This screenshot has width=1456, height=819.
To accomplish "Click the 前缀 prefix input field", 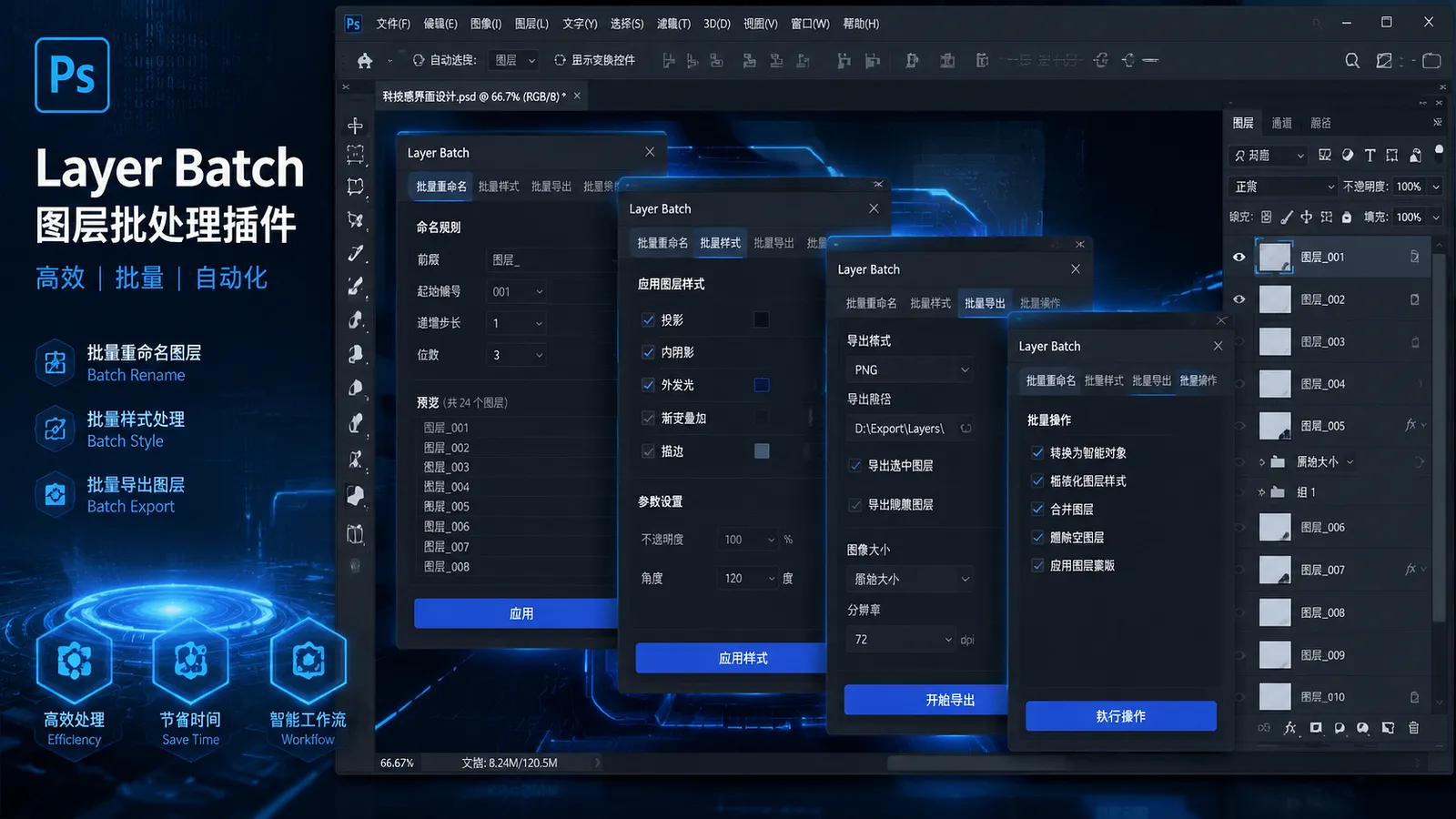I will point(551,260).
